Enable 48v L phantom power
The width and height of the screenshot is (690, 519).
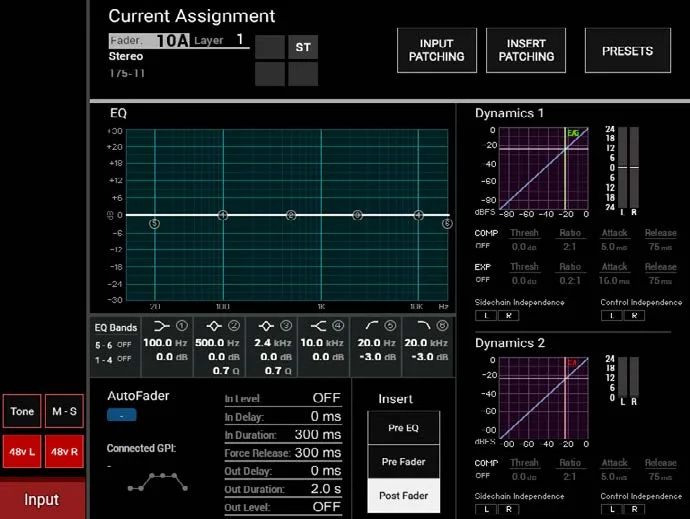[x=22, y=452]
